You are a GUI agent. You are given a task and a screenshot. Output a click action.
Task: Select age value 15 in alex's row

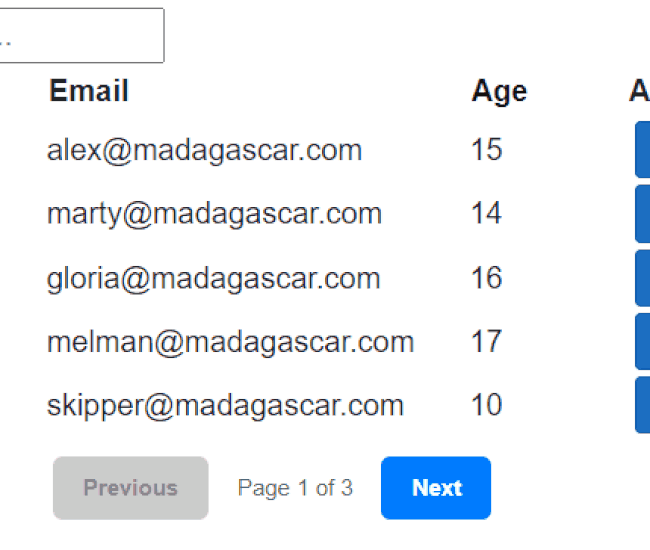487,149
